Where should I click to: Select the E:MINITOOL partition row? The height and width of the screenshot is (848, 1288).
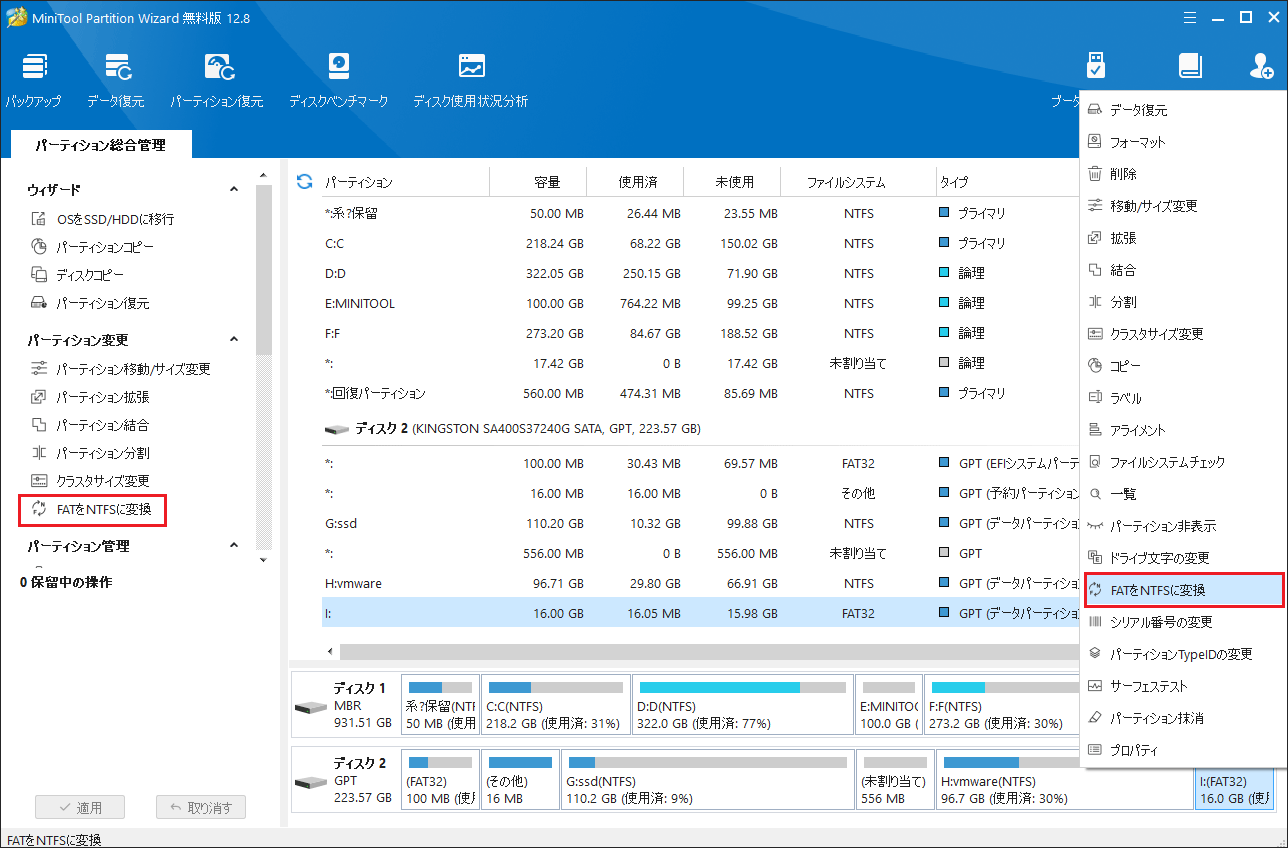click(700, 303)
